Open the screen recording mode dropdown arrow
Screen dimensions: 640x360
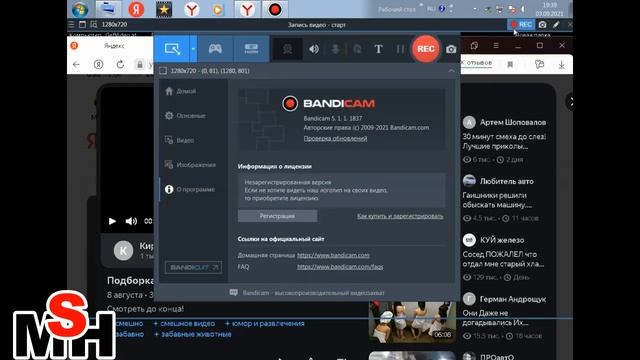tap(193, 49)
